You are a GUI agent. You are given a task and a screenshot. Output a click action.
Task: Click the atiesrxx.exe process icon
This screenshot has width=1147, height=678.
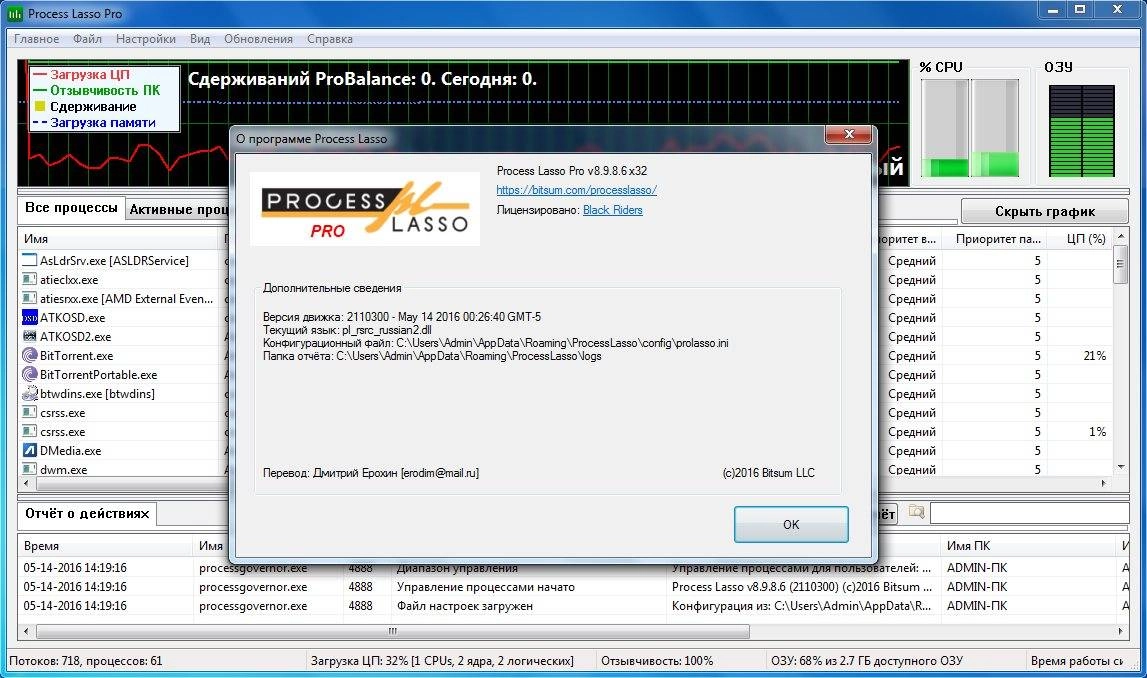[29, 298]
